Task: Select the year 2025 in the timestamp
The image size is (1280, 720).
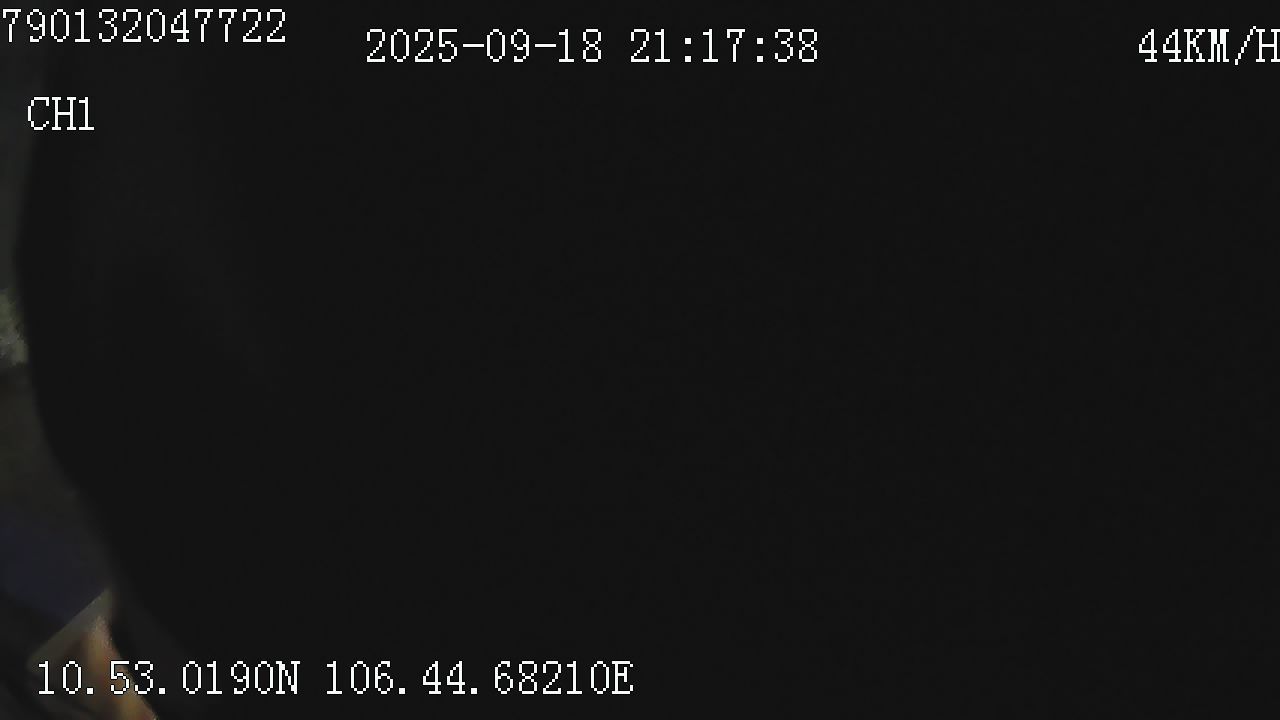Action: click(411, 47)
